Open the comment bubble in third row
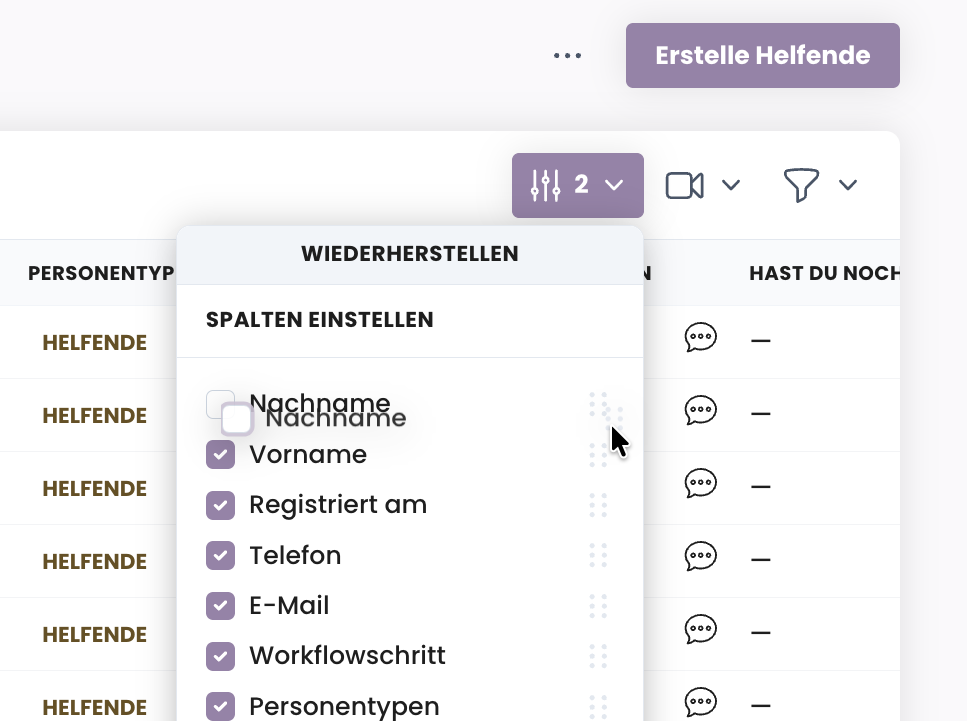Image resolution: width=967 pixels, height=721 pixels. (701, 483)
